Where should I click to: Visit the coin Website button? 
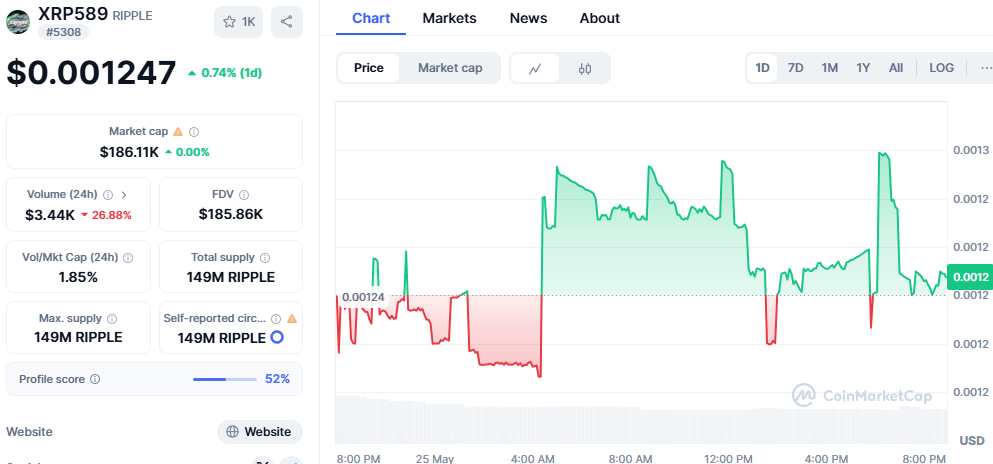pos(260,432)
